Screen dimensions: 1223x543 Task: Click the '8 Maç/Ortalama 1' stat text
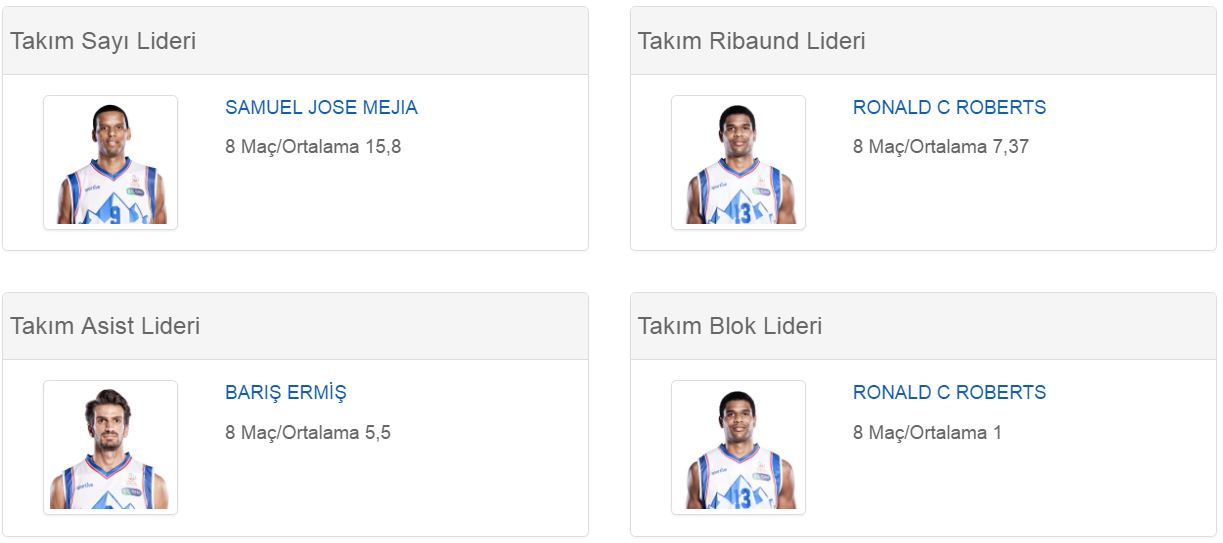point(927,433)
